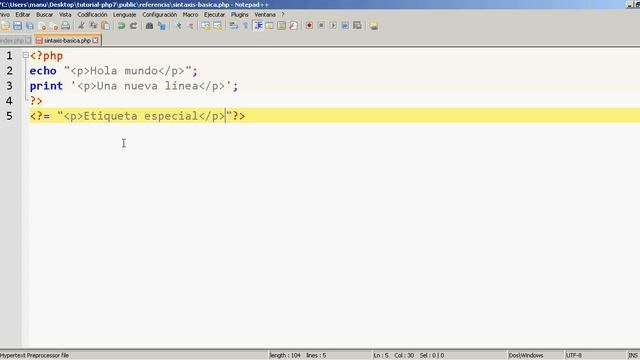This screenshot has width=640, height=360.
Task: Open the Ejecutar menu
Action: tap(214, 14)
